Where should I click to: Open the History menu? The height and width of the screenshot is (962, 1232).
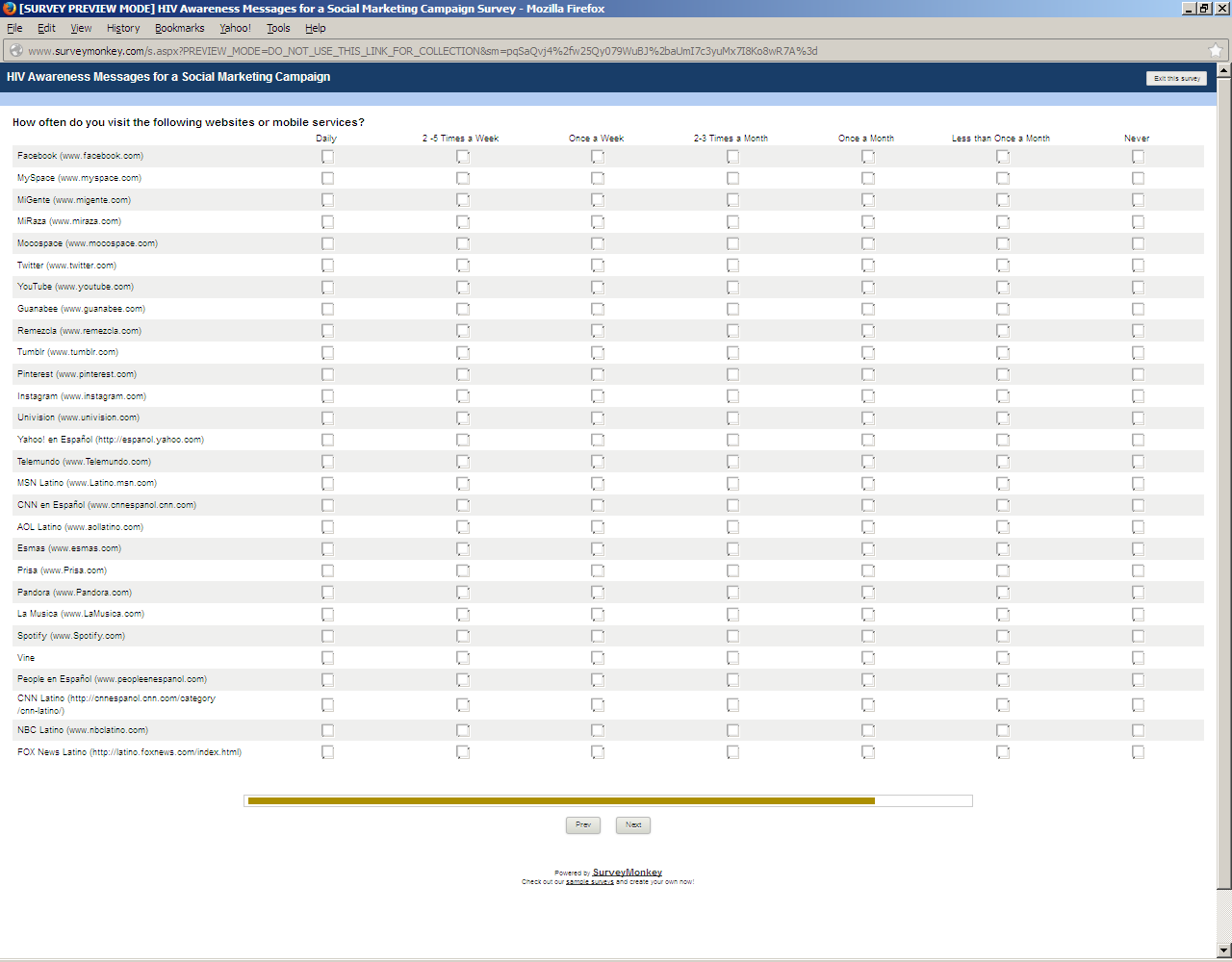tap(123, 29)
